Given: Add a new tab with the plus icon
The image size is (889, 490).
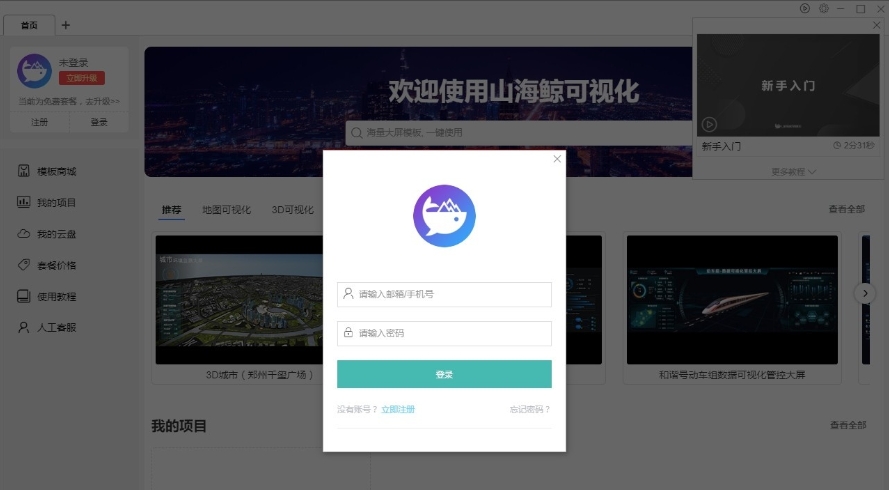Looking at the screenshot, I should click(x=66, y=25).
